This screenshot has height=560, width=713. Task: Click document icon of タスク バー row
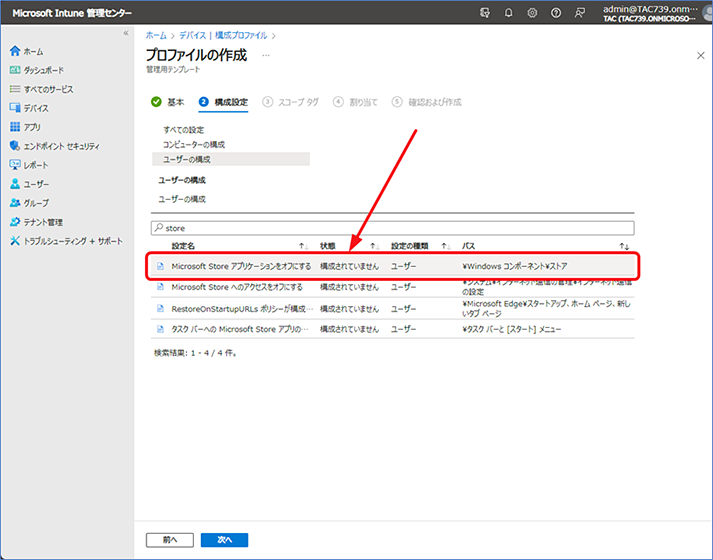[x=160, y=329]
